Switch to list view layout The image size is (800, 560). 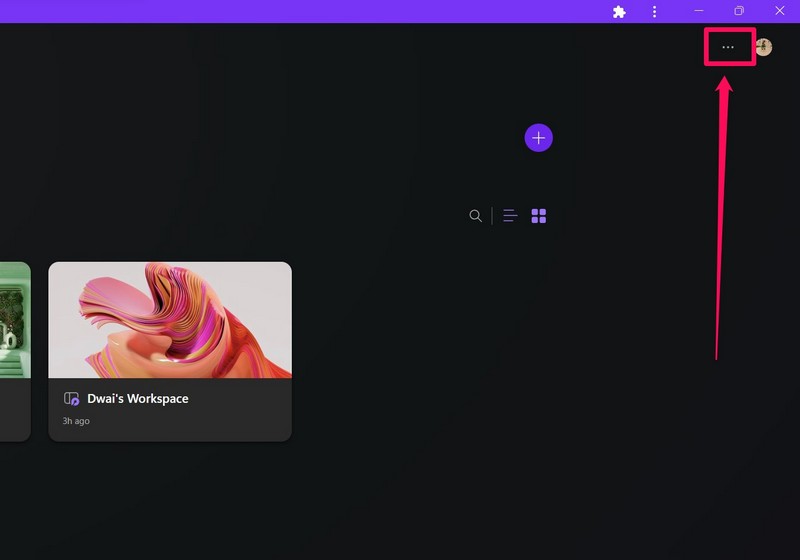(x=510, y=216)
